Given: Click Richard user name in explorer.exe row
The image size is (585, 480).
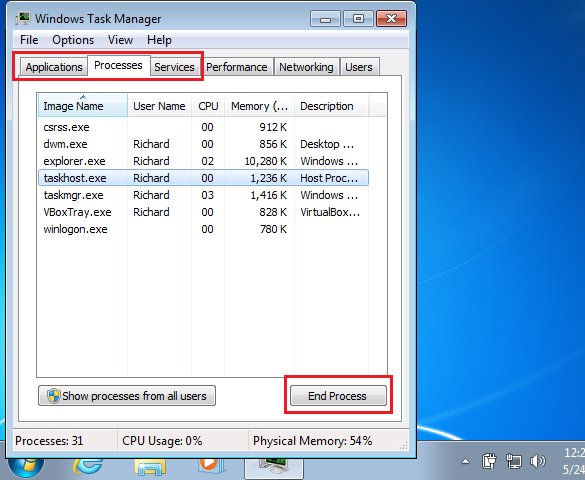Looking at the screenshot, I should click(x=151, y=161).
